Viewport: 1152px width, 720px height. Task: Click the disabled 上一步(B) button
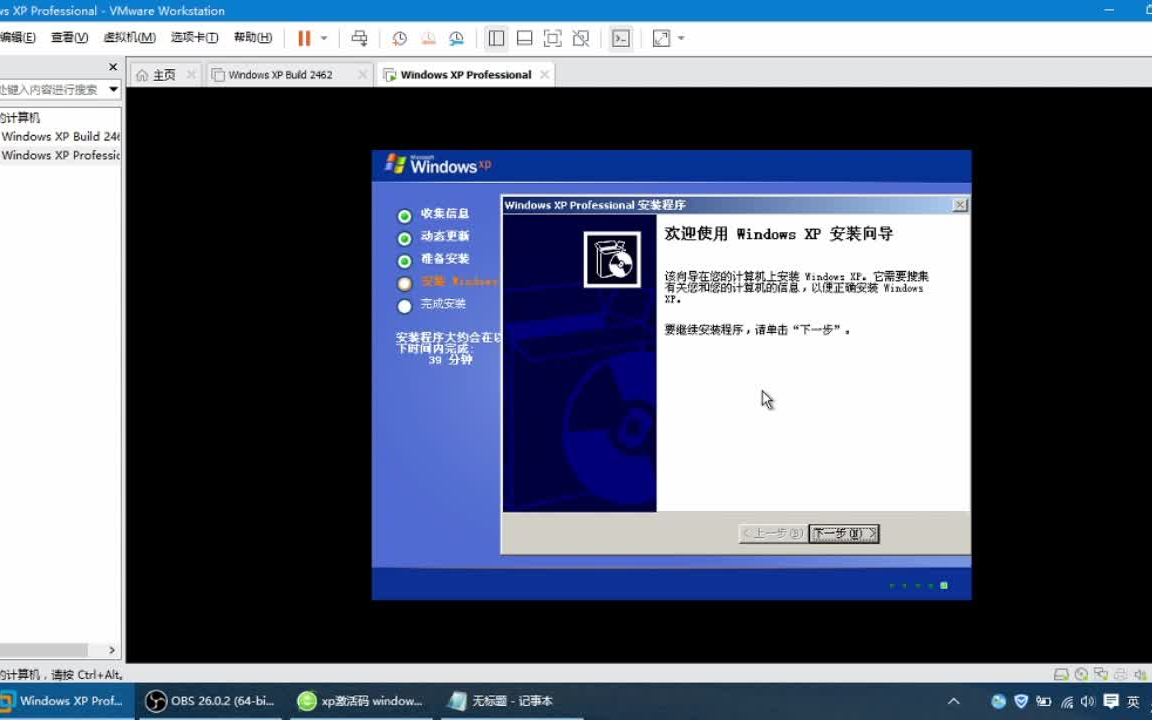click(772, 533)
